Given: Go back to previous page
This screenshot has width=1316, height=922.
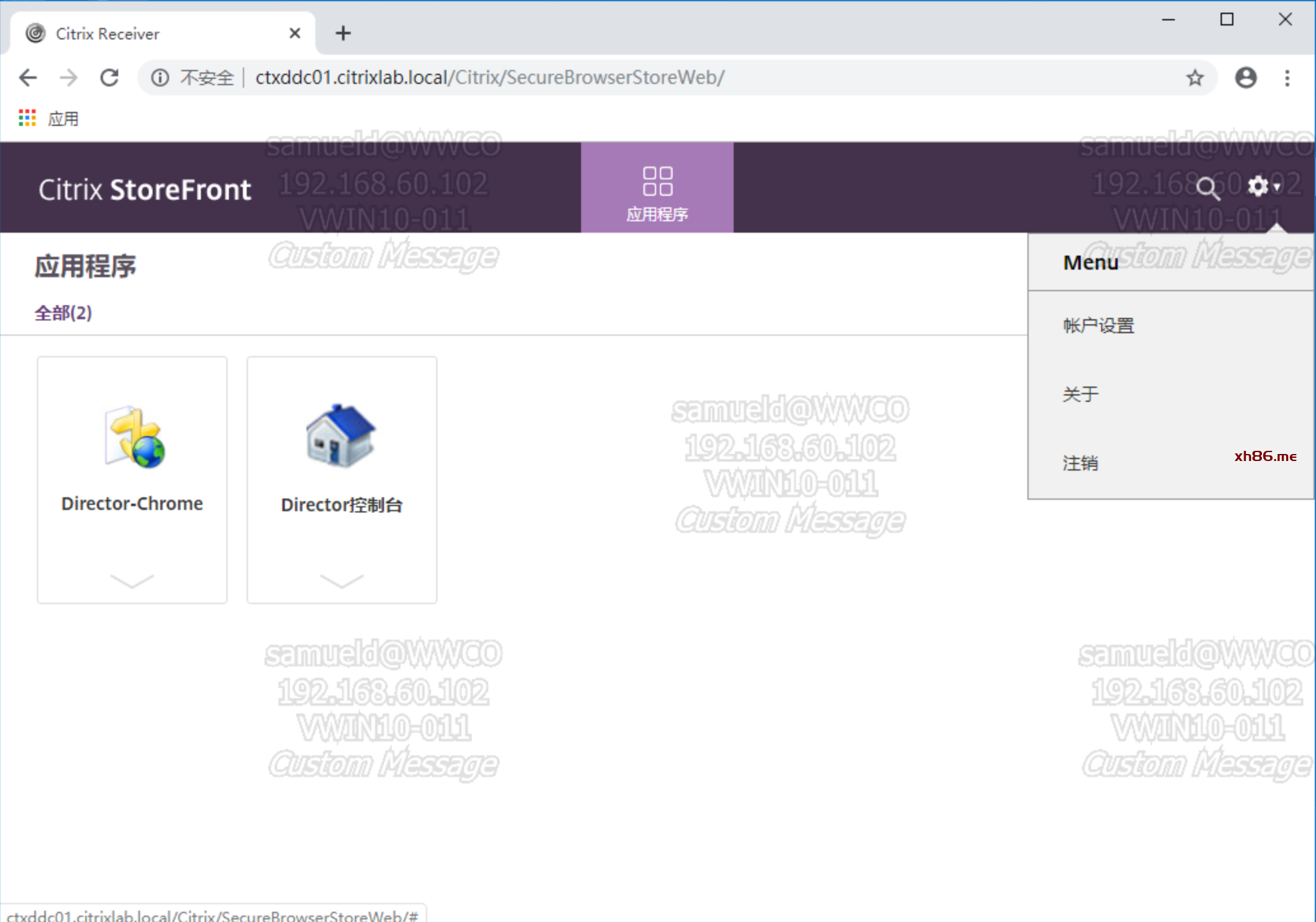Looking at the screenshot, I should pos(28,78).
